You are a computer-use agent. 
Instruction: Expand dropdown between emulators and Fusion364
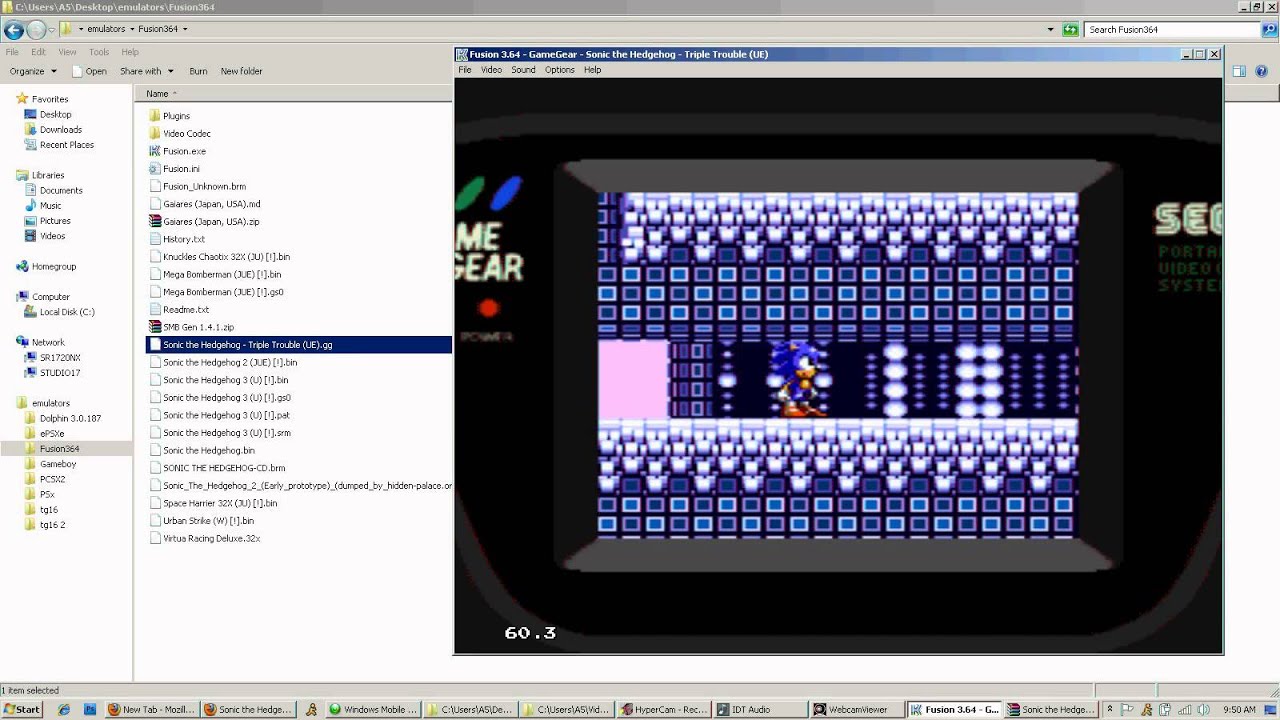click(x=132, y=29)
